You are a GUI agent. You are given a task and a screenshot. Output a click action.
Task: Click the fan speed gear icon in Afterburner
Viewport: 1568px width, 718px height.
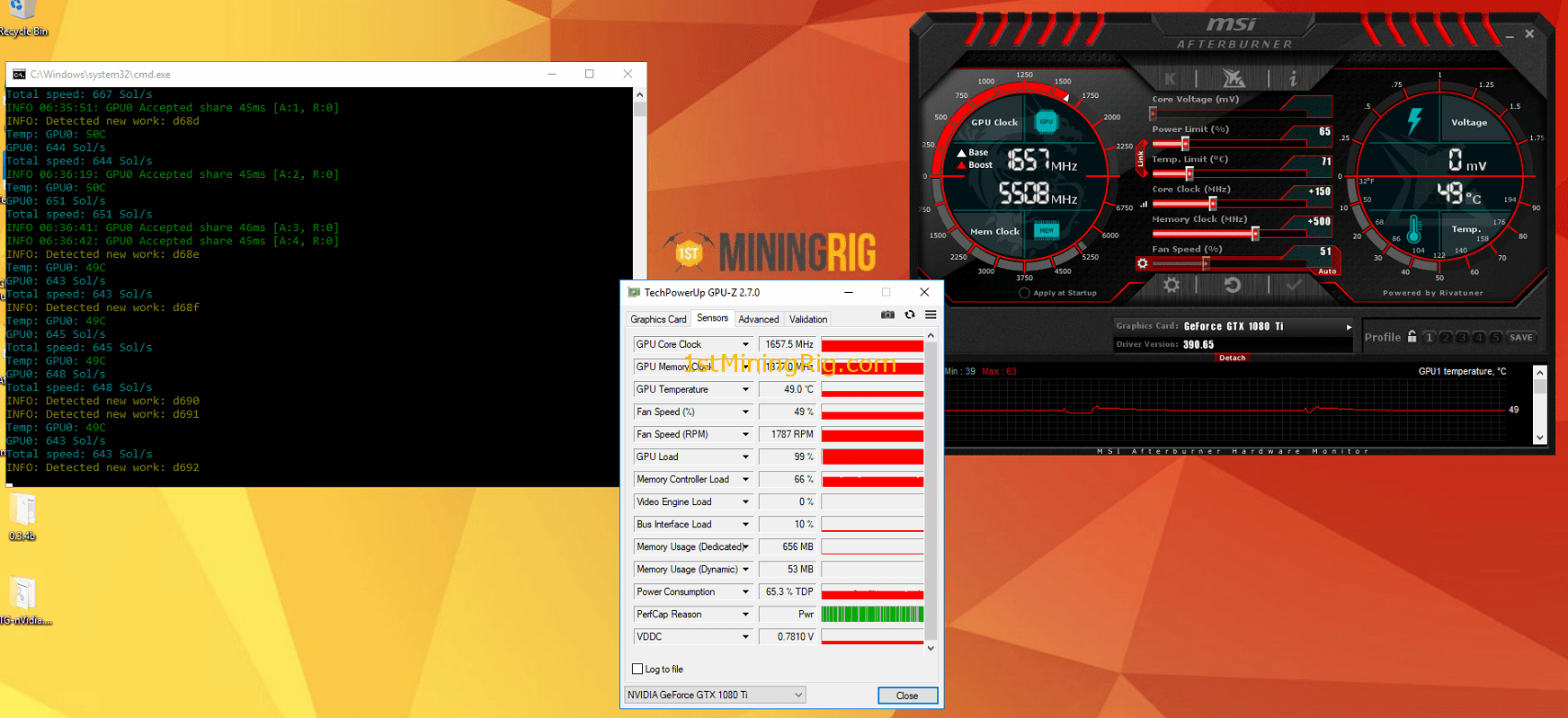1142,263
